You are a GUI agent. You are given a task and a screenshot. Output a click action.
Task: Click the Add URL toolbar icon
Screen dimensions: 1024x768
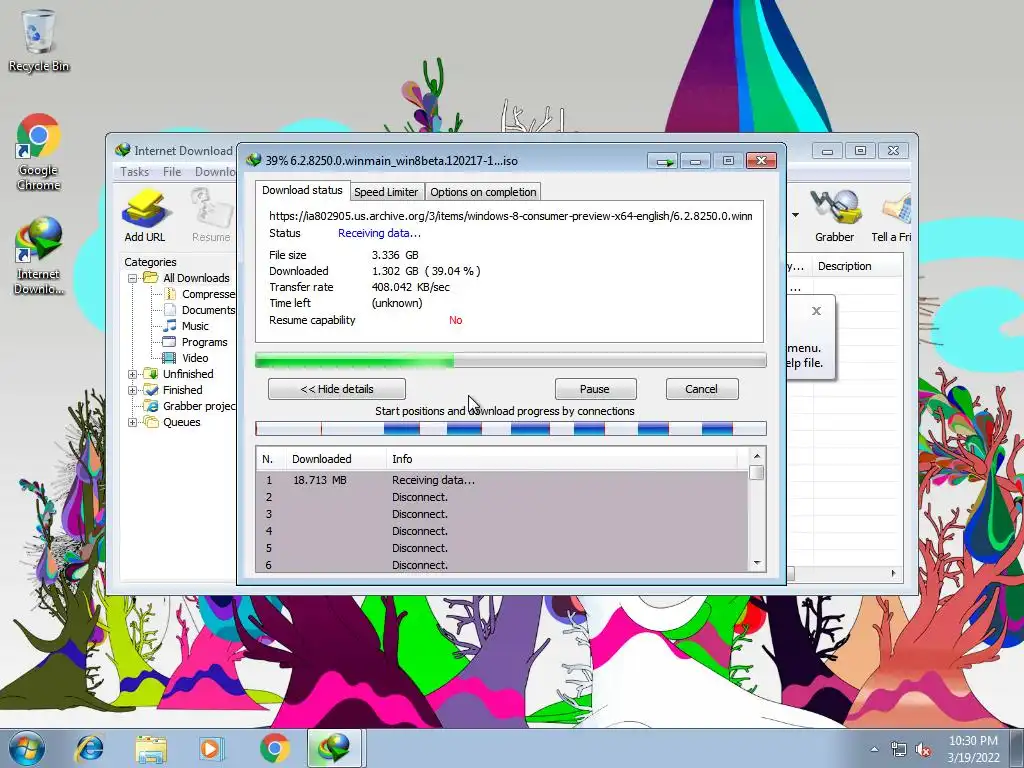145,216
